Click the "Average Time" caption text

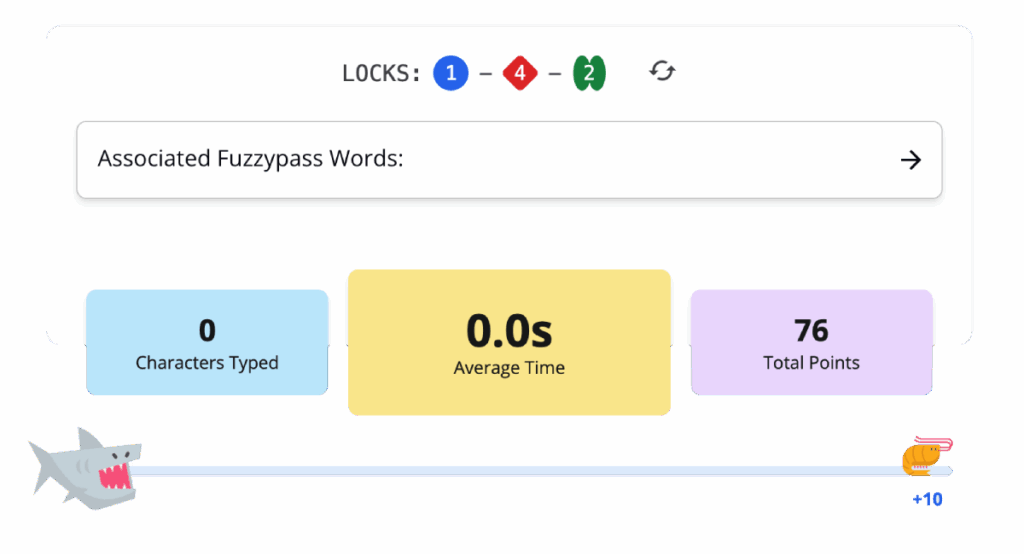tap(509, 368)
